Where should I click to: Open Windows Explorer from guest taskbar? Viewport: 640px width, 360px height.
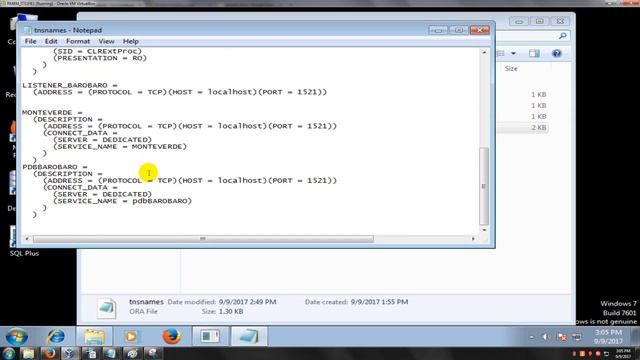point(94,337)
